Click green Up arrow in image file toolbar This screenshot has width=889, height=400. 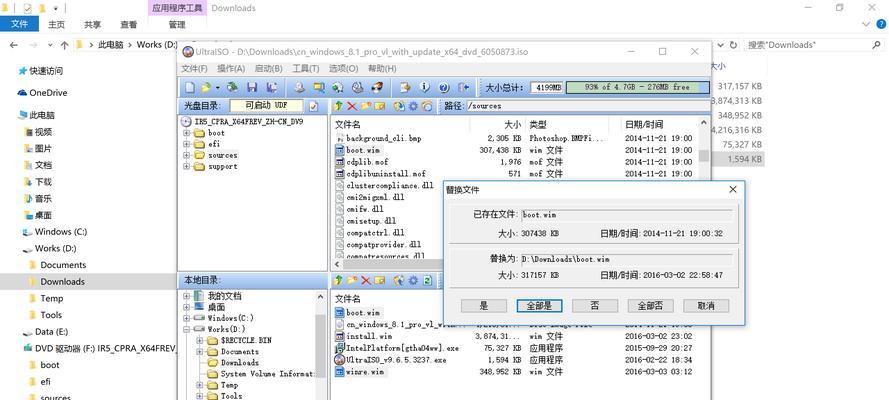(x=338, y=105)
